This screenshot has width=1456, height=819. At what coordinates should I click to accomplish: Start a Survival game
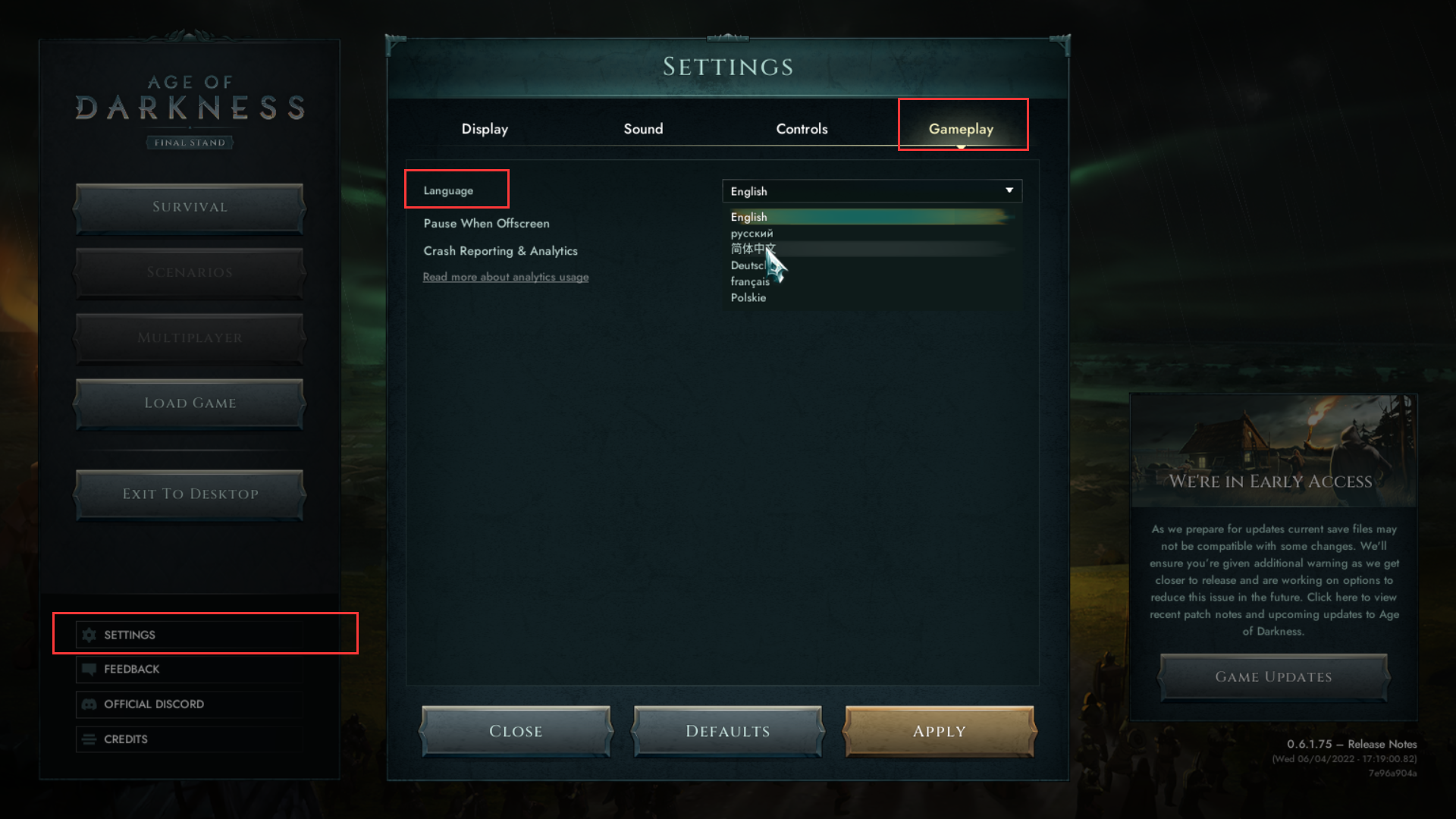[x=190, y=207]
